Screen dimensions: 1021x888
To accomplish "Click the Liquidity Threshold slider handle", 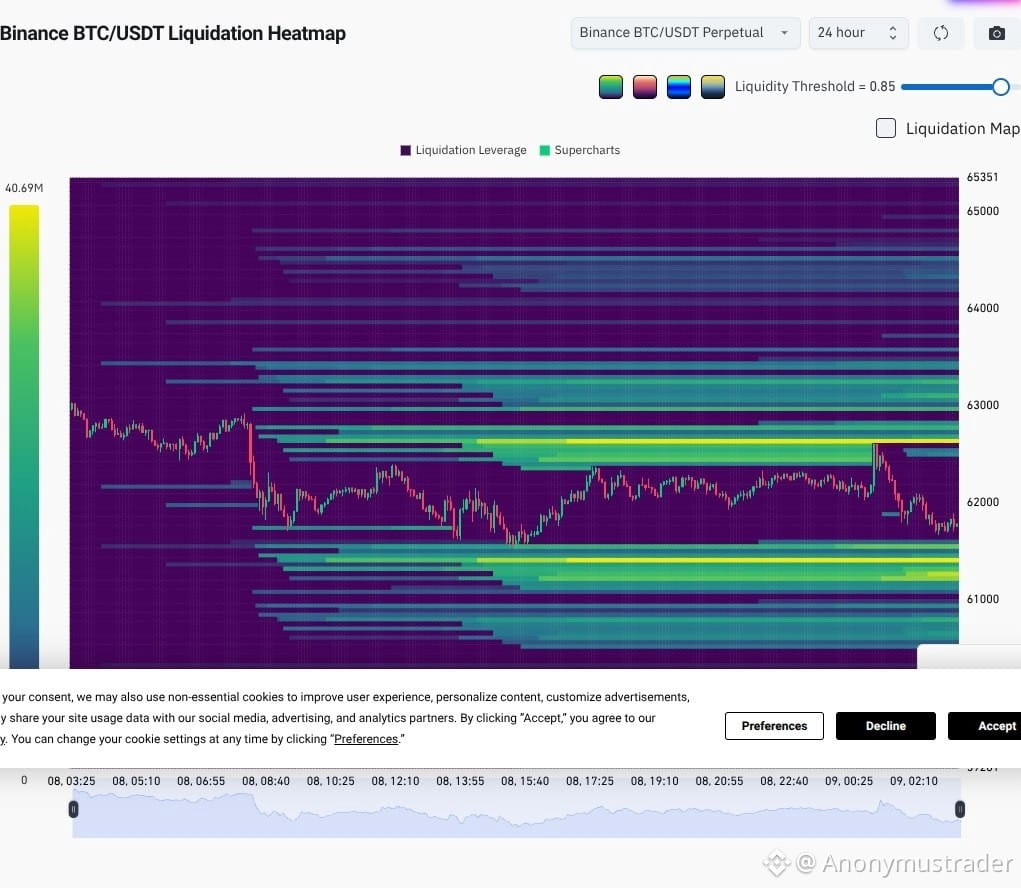I will (x=1001, y=87).
